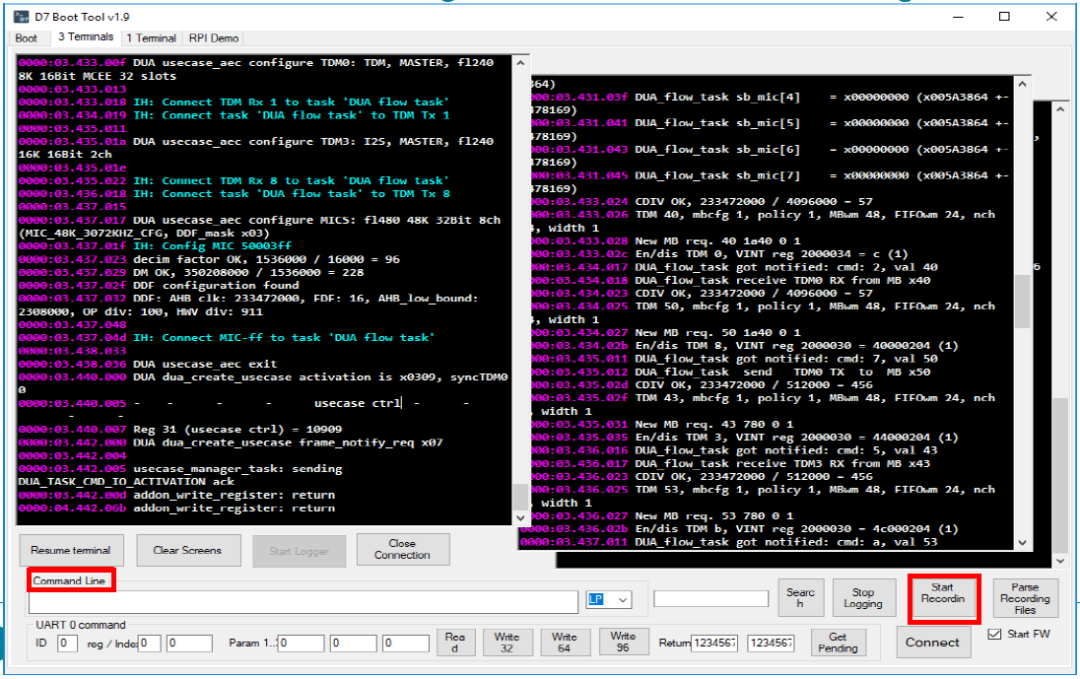The width and height of the screenshot is (1080, 679).
Task: Click the Search button
Action: pyautogui.click(x=801, y=597)
